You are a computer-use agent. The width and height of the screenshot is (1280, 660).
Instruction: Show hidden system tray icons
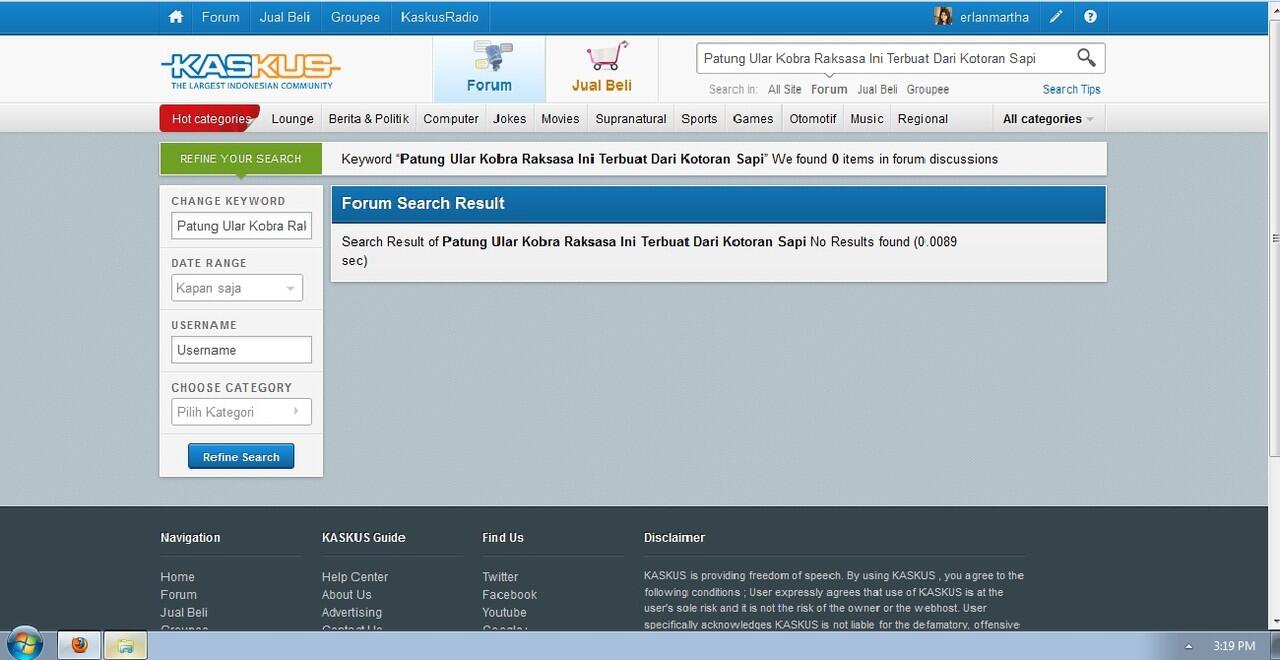coord(1189,647)
